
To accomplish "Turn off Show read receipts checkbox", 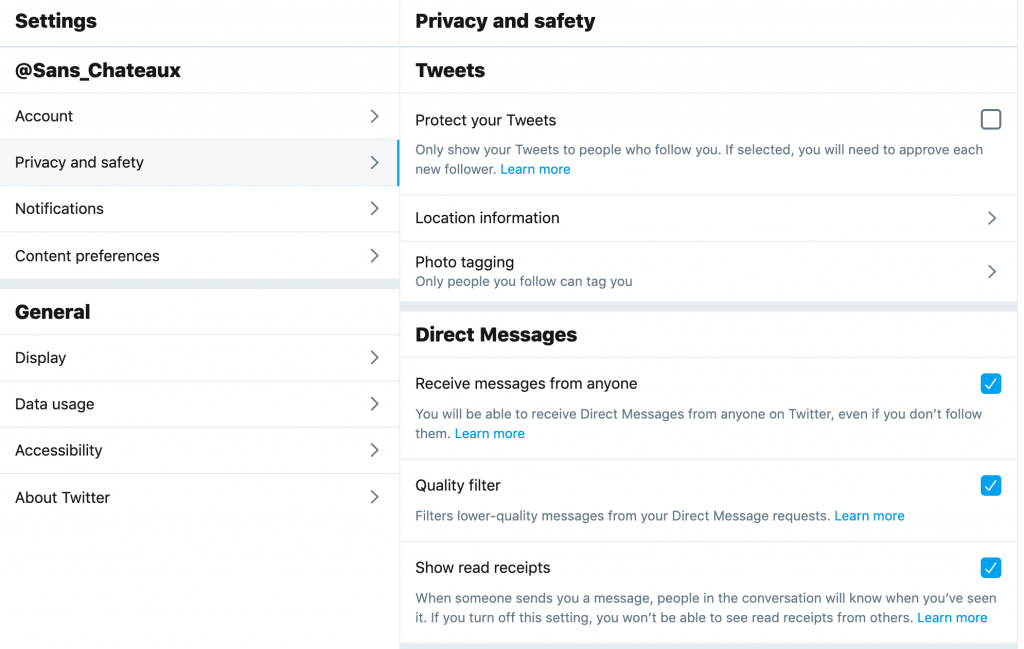I will click(x=990, y=567).
